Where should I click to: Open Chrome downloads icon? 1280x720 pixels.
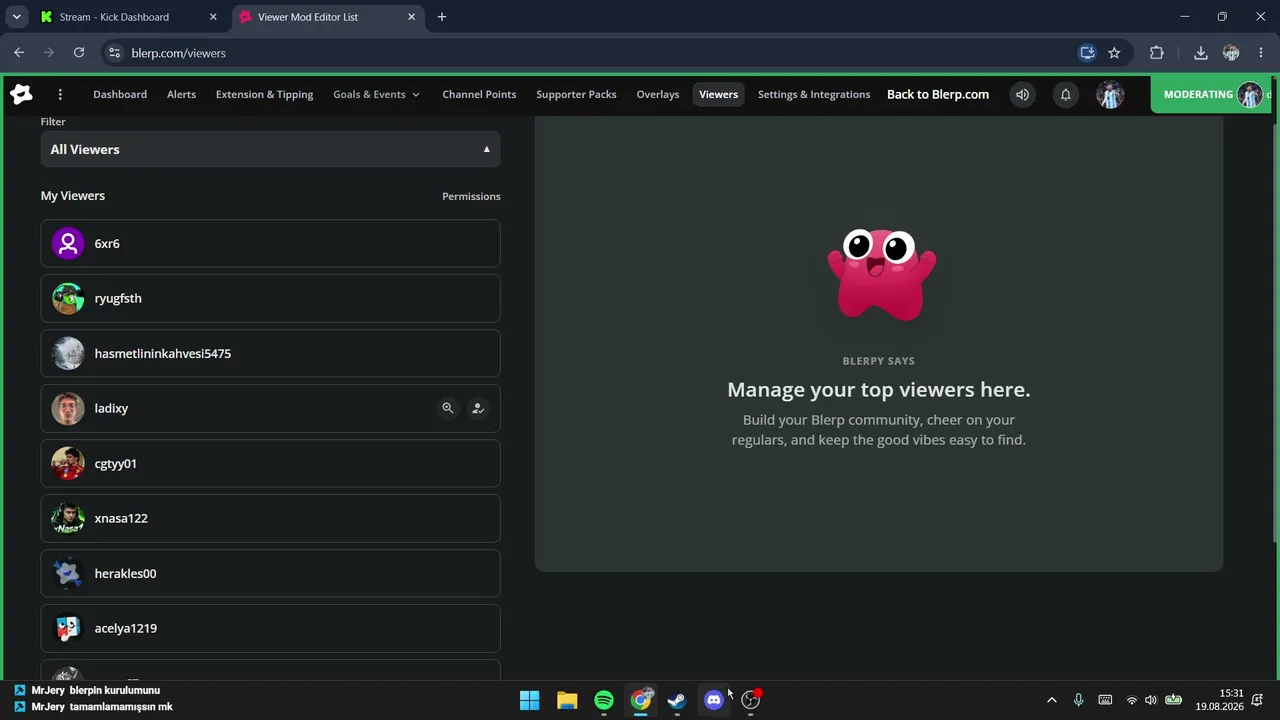pyautogui.click(x=1201, y=53)
